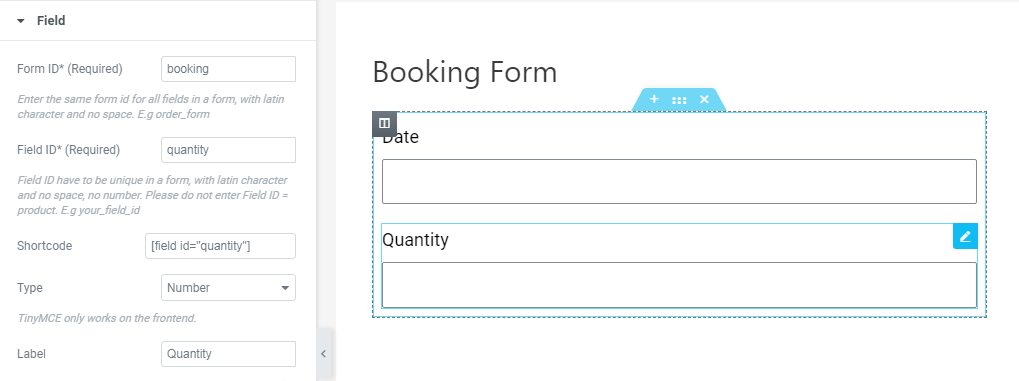Viewport: 1019px width, 381px height.
Task: Click the Type dropdown arrow
Action: pos(285,288)
